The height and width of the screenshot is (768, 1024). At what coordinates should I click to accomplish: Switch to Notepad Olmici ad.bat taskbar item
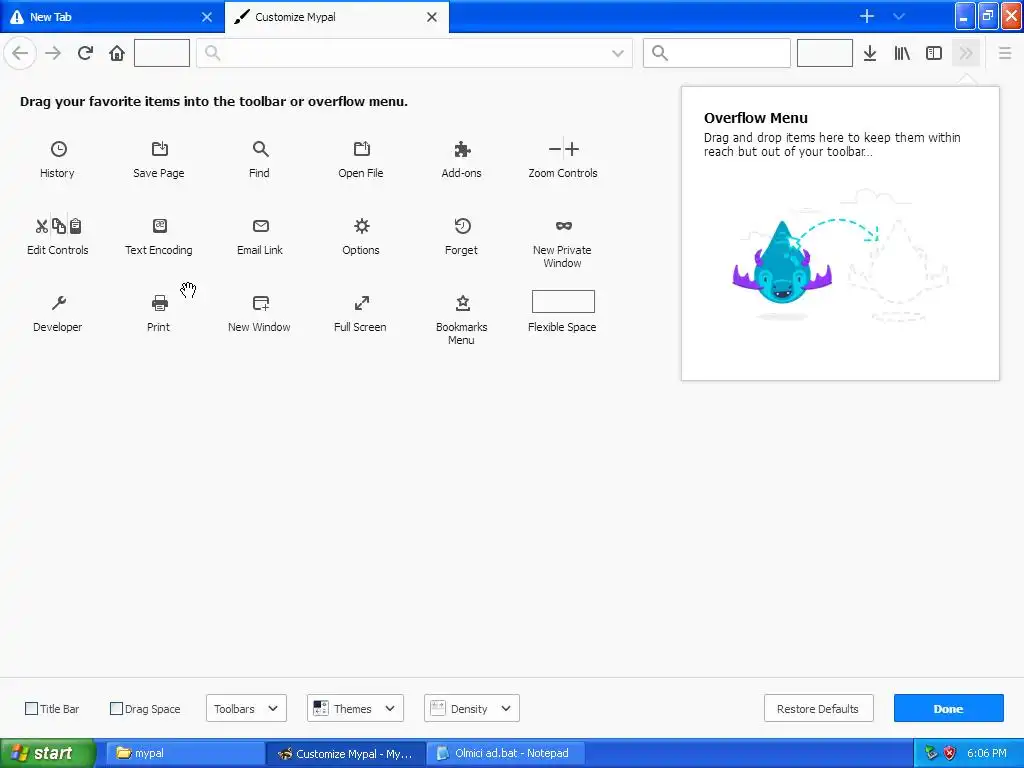[x=506, y=754]
